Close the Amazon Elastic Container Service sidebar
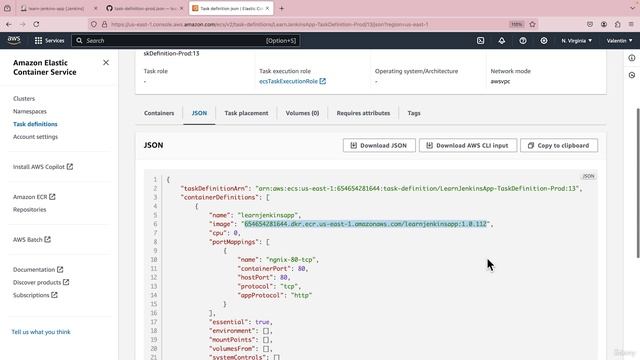The image size is (640, 360). pos(106,62)
